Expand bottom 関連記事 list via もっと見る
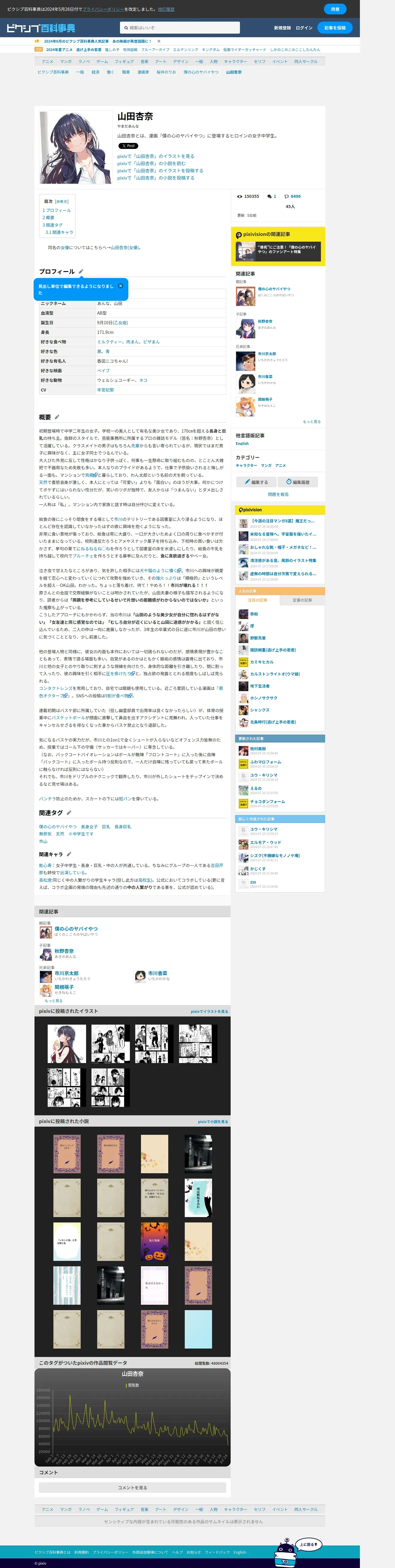This screenshot has height=1568, width=395. [53, 1001]
